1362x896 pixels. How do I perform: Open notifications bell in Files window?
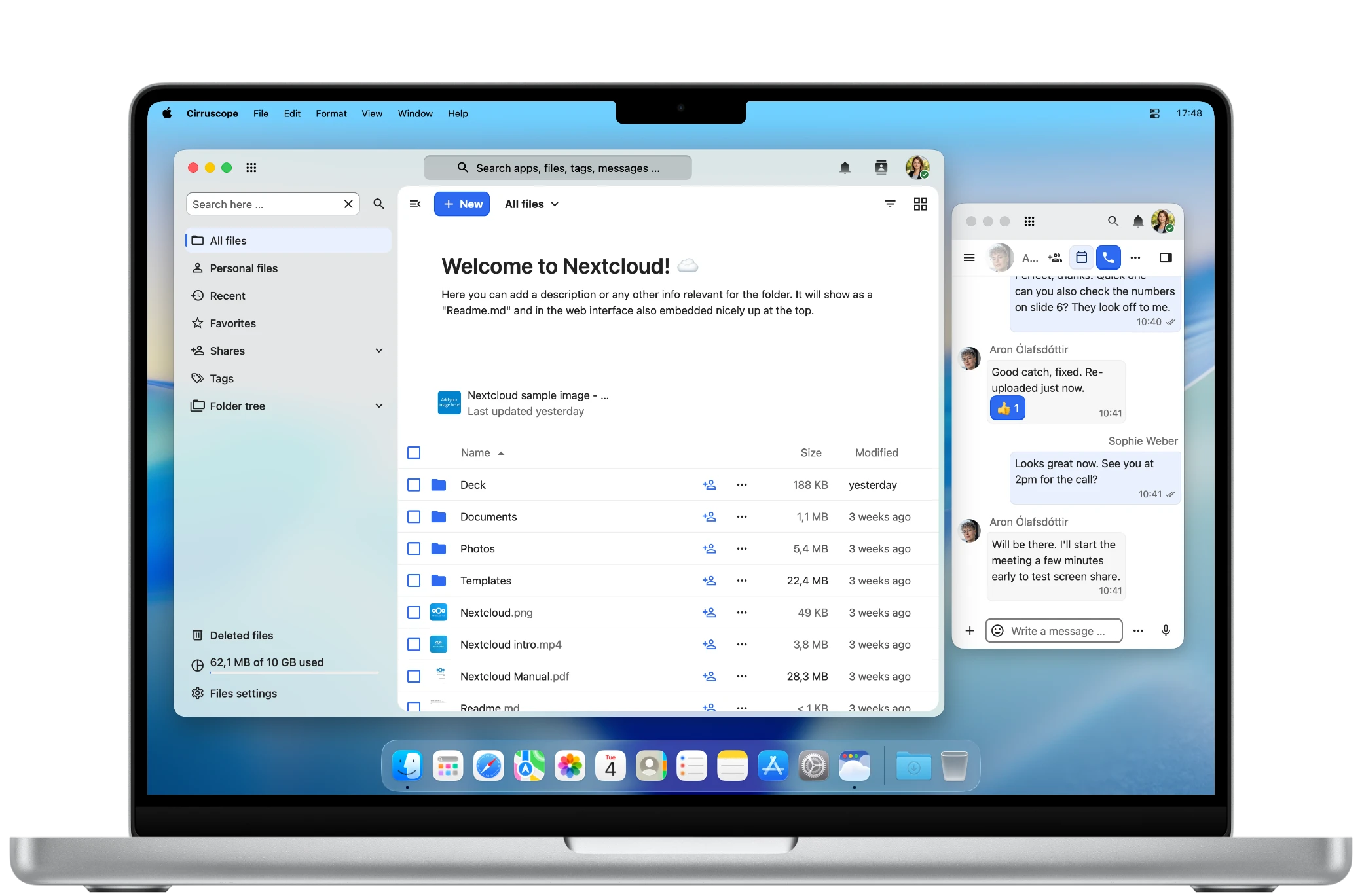845,168
